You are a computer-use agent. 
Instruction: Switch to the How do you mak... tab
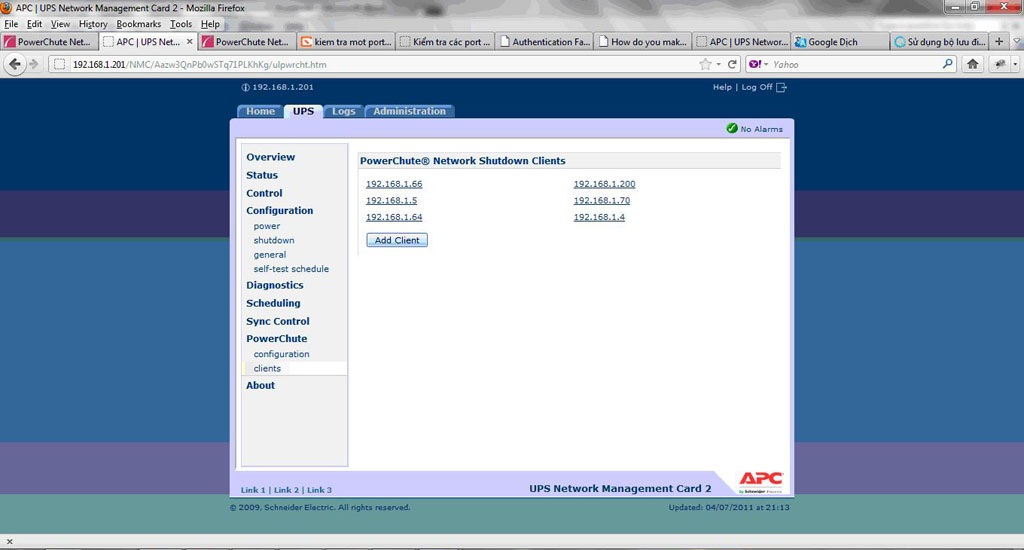643,41
